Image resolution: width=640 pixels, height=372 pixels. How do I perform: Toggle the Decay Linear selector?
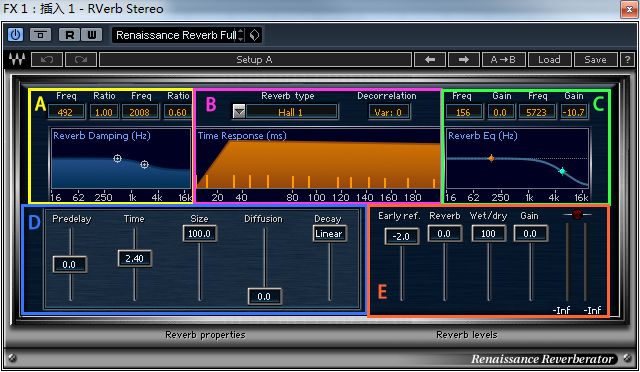329,234
